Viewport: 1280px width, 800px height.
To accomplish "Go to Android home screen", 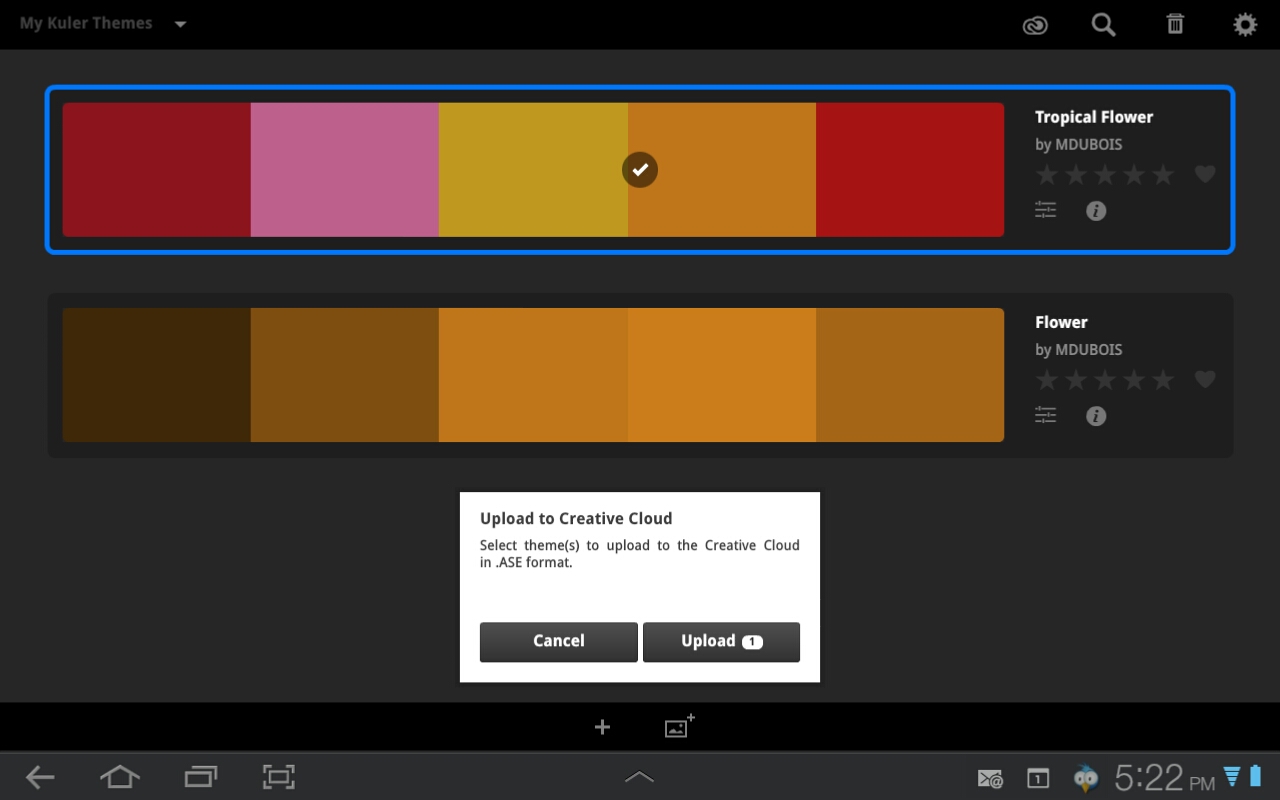I will 120,777.
